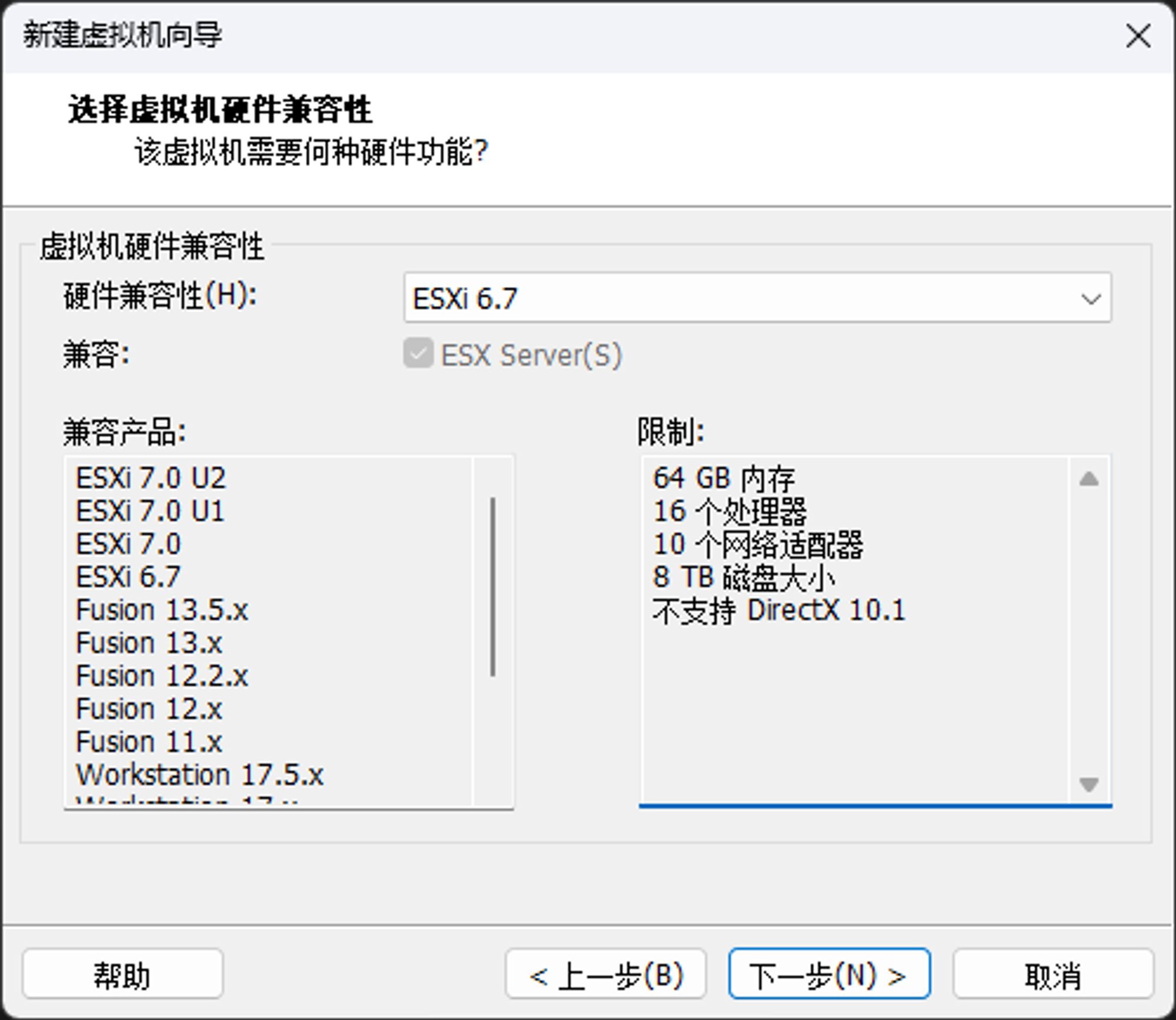Proceed with 下一步(N) button
This screenshot has height=1020, width=1176.
(x=829, y=975)
